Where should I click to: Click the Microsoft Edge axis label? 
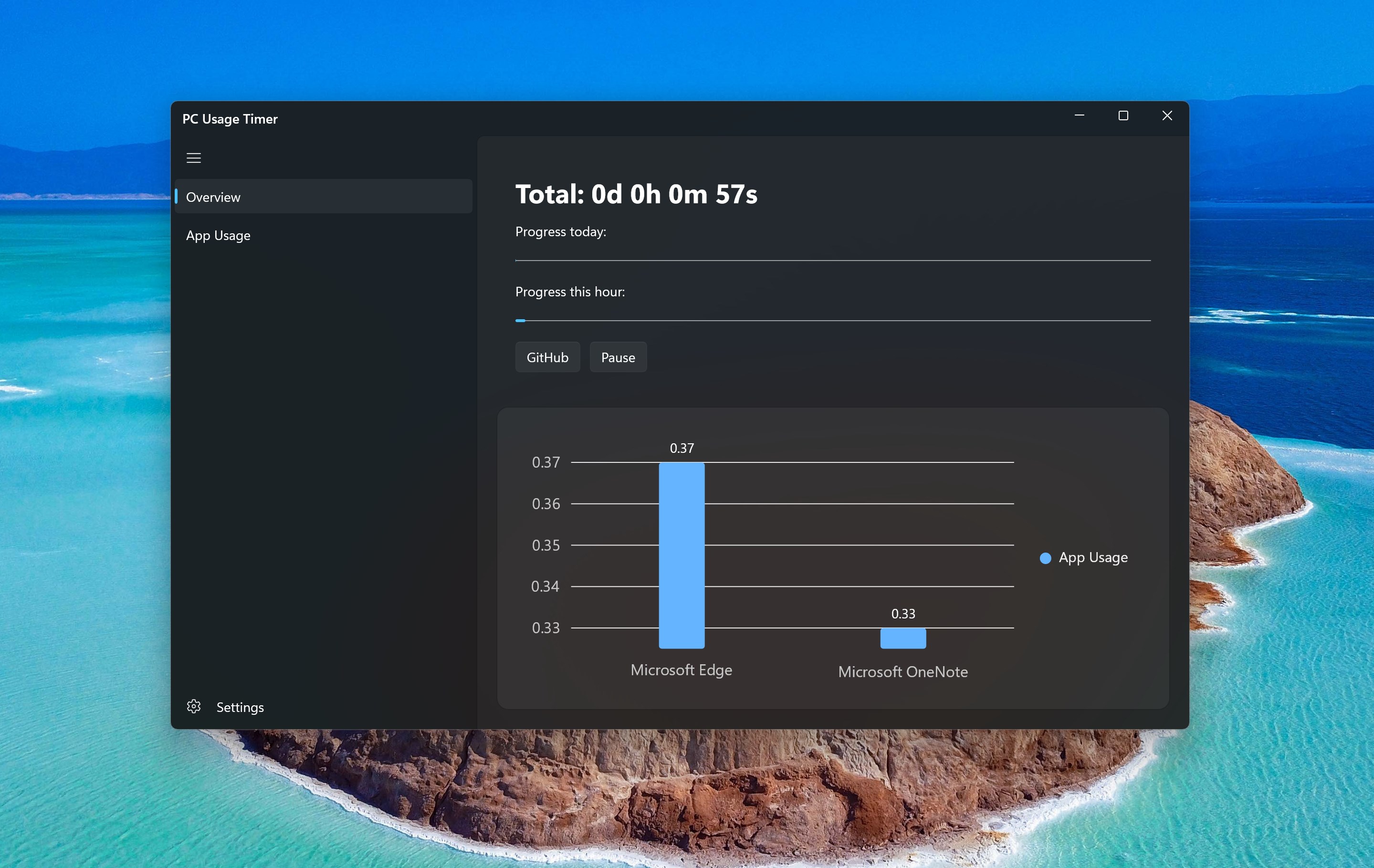pyautogui.click(x=681, y=669)
